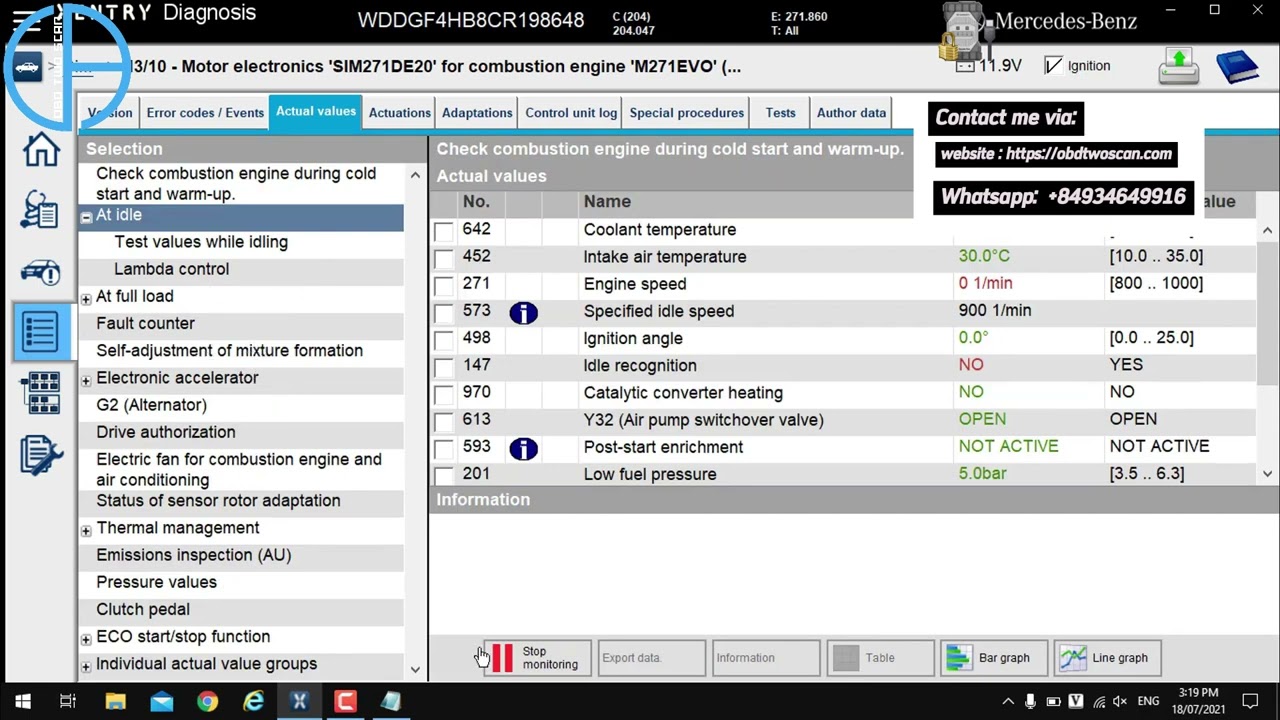Select Lambda control tree item
1280x720 pixels.
[x=171, y=269]
